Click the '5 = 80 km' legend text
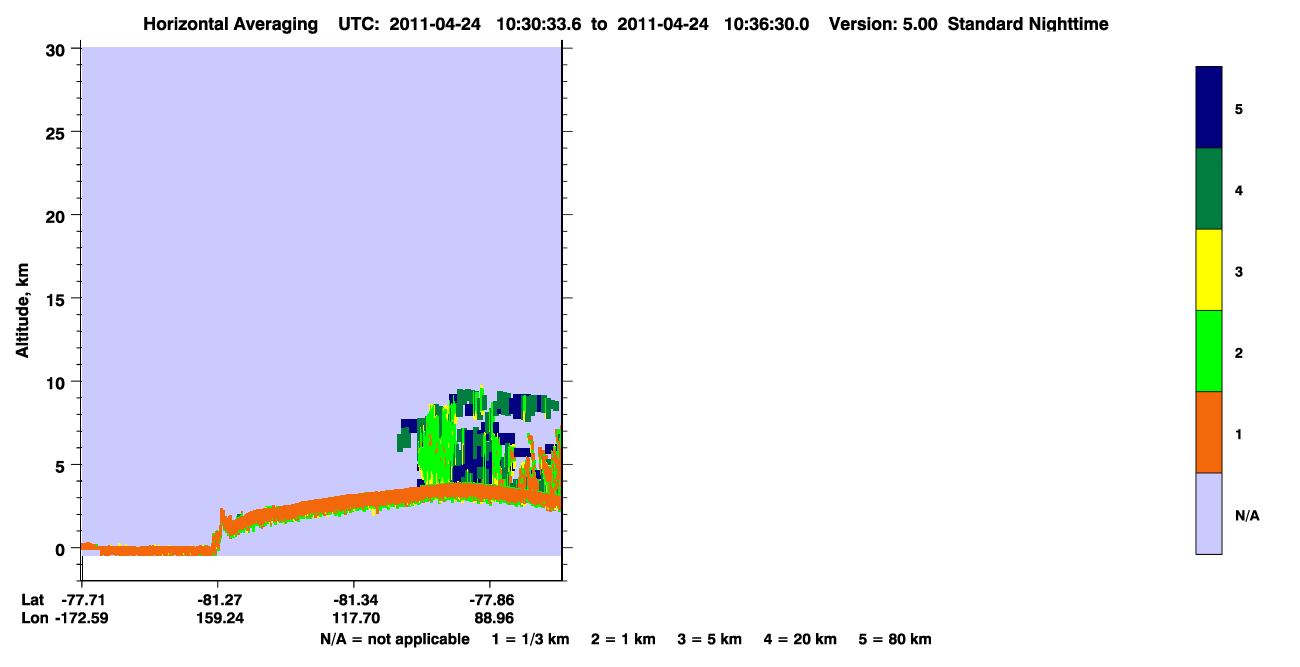Image resolution: width=1300 pixels, height=667 pixels. click(895, 639)
